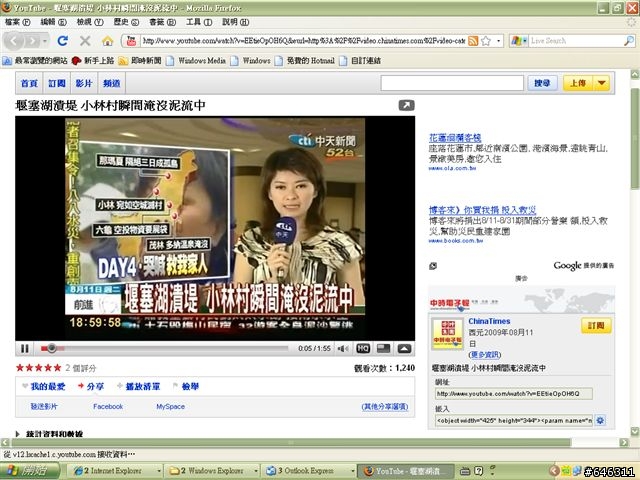Click the Live Search magnifier icon
Image resolution: width=640 pixels, height=480 pixels.
629,41
